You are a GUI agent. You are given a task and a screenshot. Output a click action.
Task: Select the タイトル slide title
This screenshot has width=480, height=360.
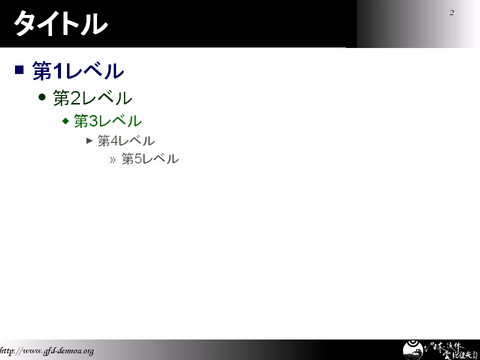coord(60,23)
